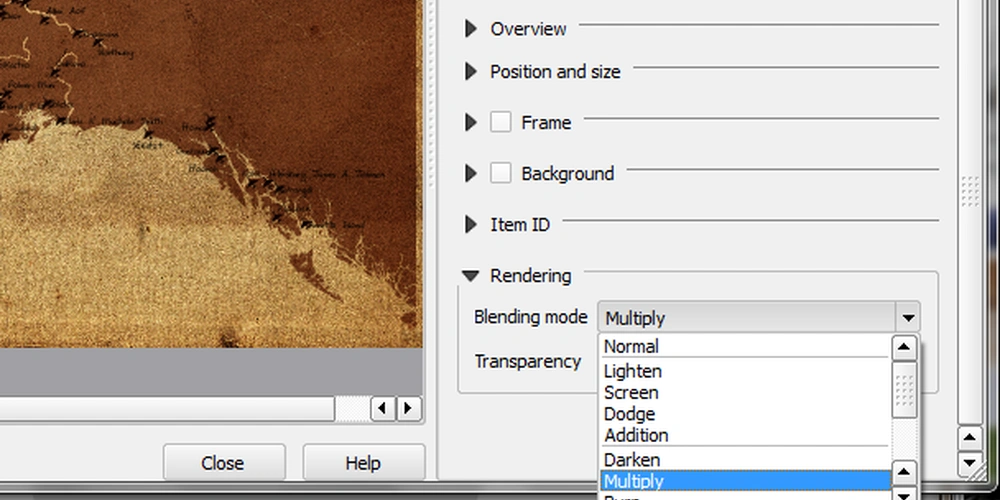Screen dimensions: 1000x500
Task: Enable the Background checkbox
Action: pyautogui.click(x=501, y=173)
